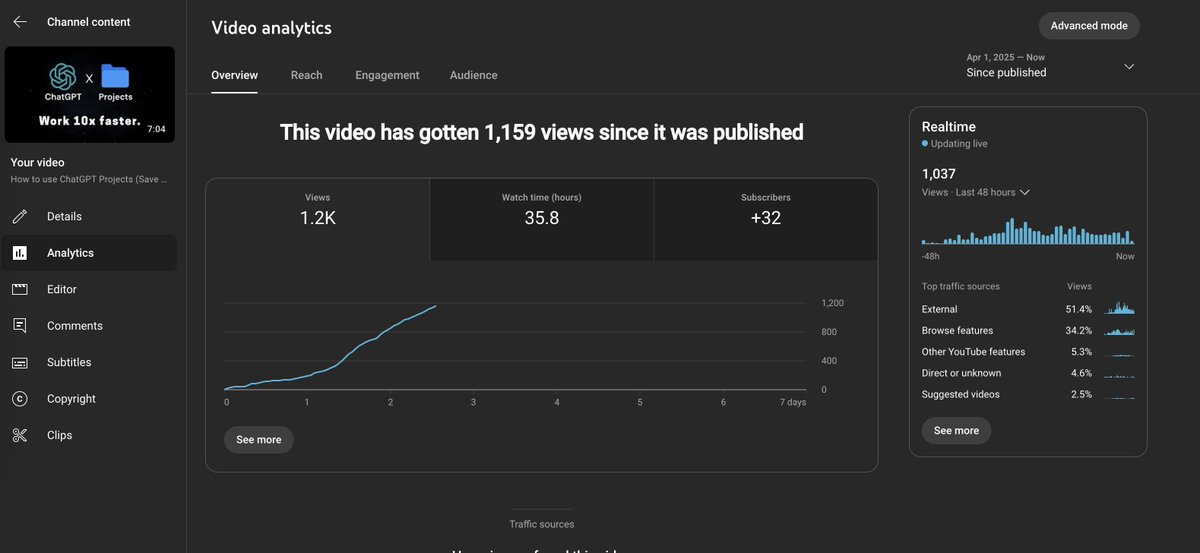Click the Subtitles icon
The width and height of the screenshot is (1200, 553).
tap(20, 362)
